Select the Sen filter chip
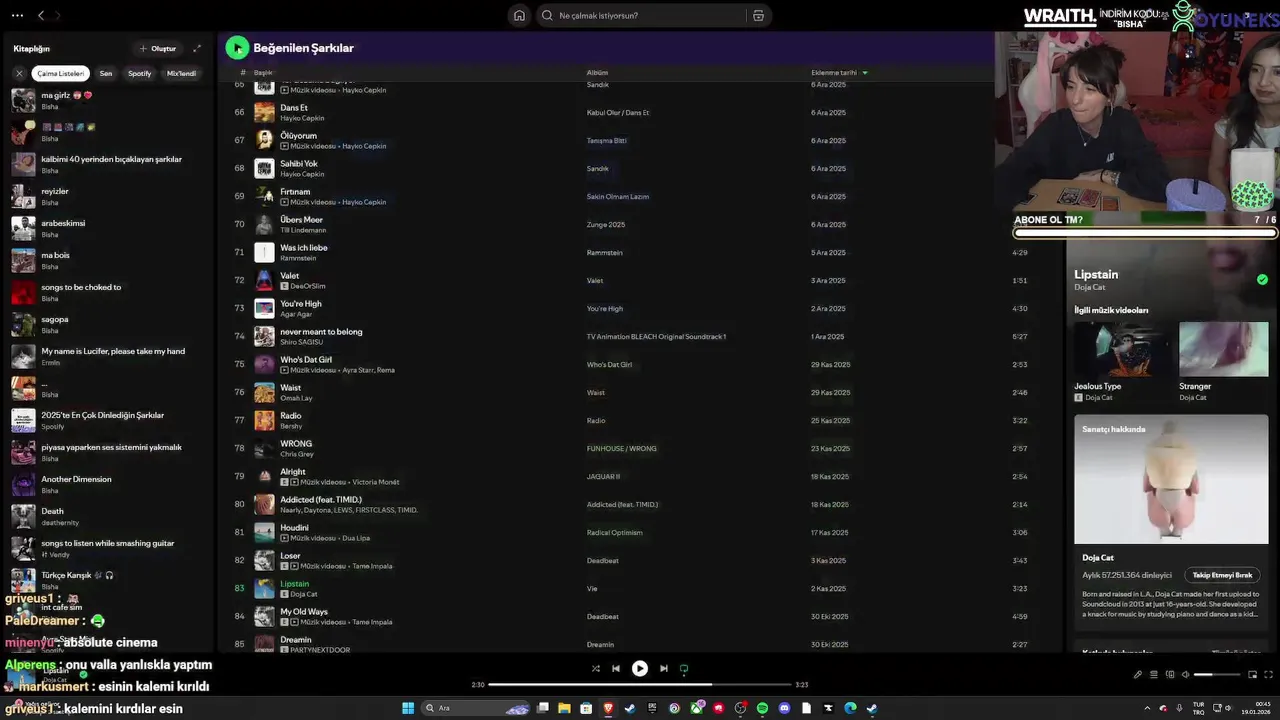The width and height of the screenshot is (1280, 720). (x=106, y=73)
